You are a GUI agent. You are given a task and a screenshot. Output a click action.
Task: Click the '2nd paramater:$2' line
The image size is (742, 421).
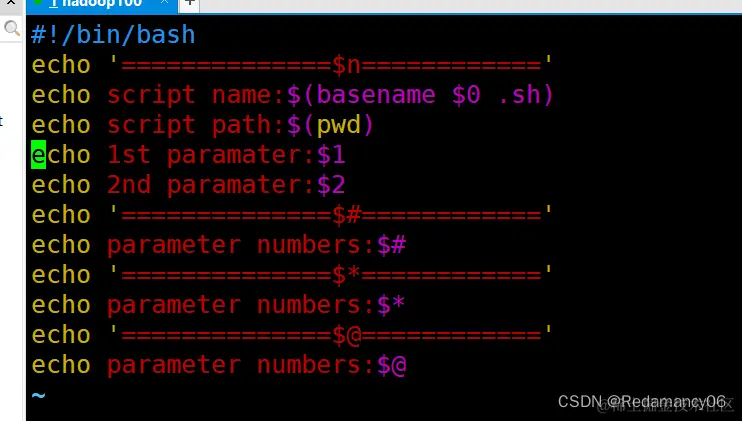coord(188,185)
